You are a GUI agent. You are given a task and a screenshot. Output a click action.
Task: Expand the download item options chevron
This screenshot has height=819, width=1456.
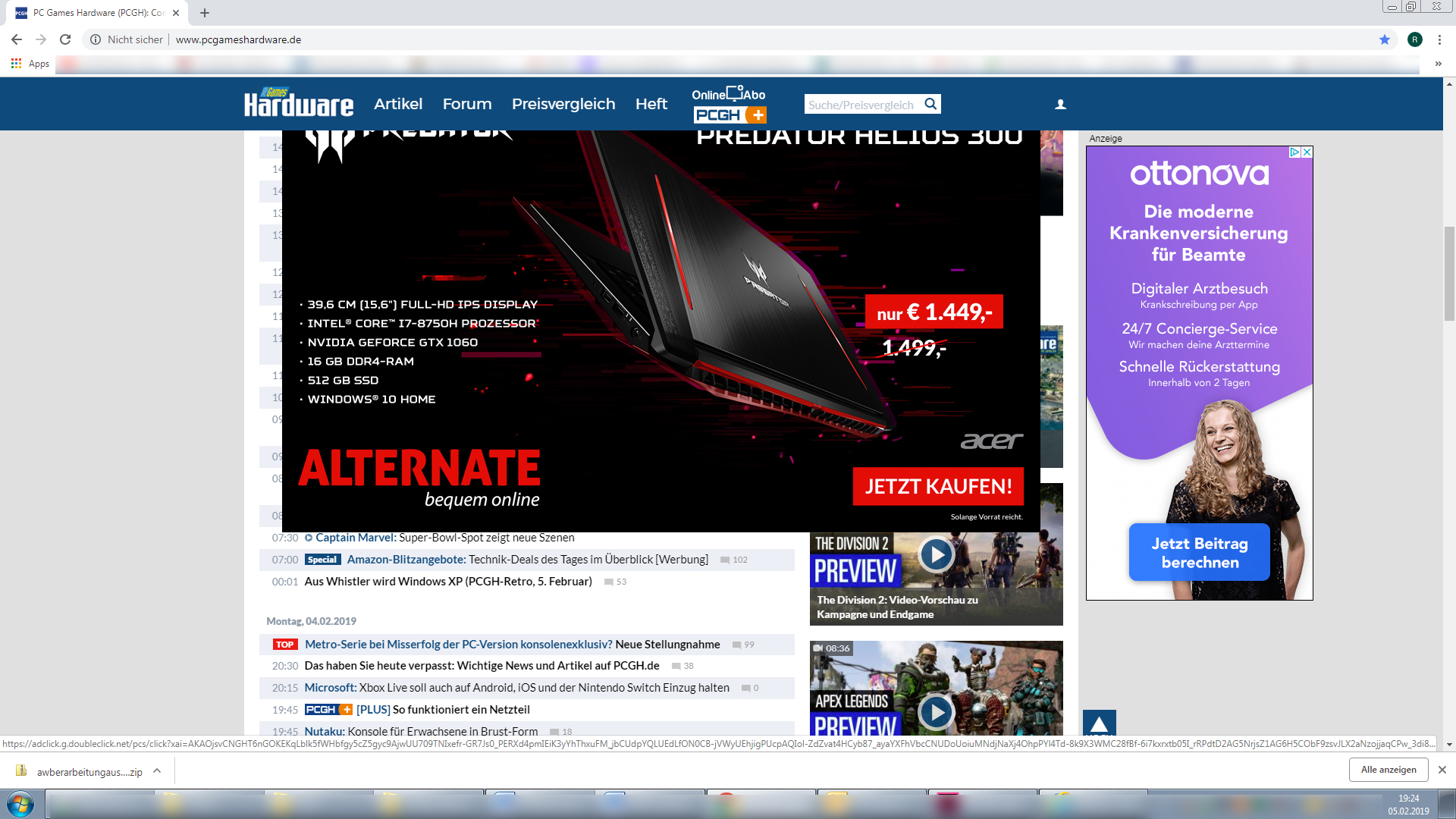pos(157,771)
